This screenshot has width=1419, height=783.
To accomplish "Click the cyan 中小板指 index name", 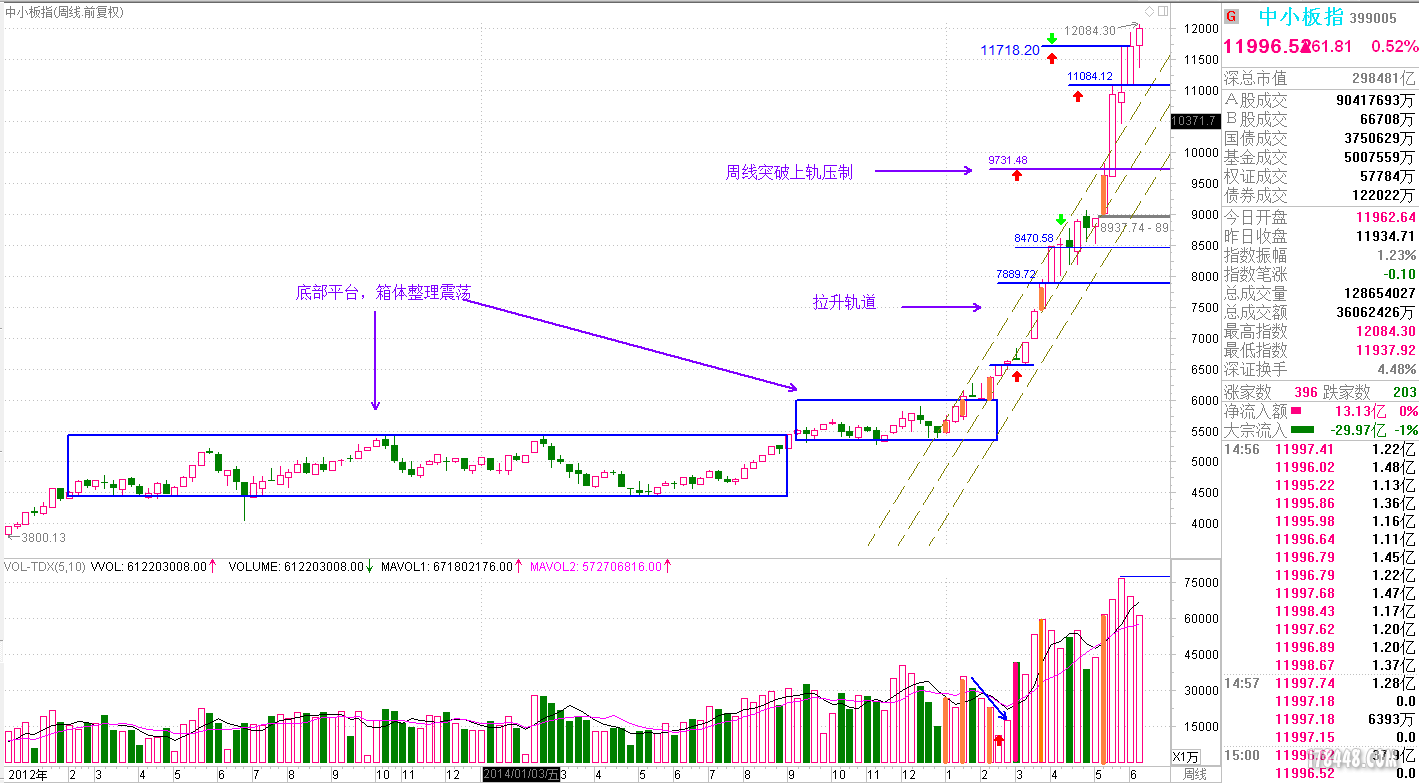I will point(1299,17).
